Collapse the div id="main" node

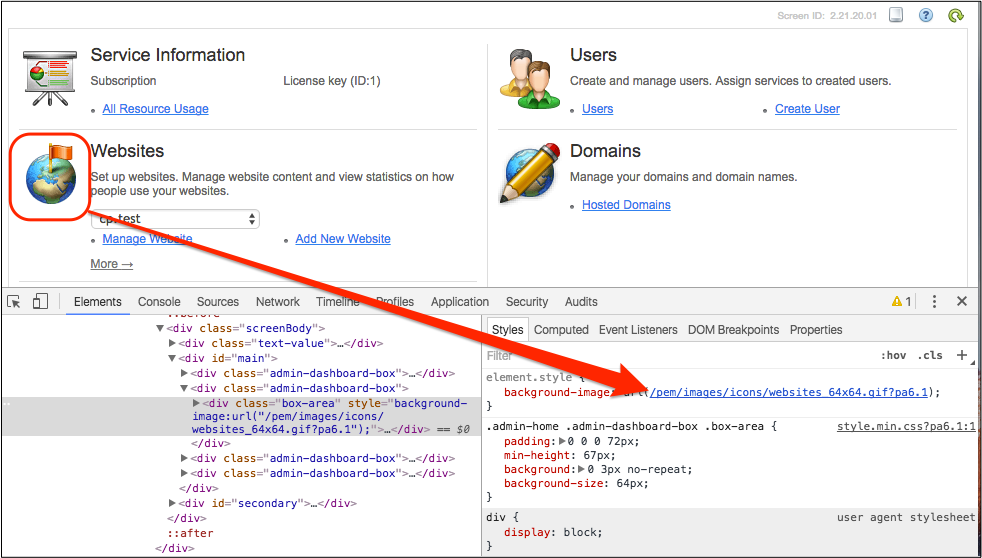tap(172, 358)
